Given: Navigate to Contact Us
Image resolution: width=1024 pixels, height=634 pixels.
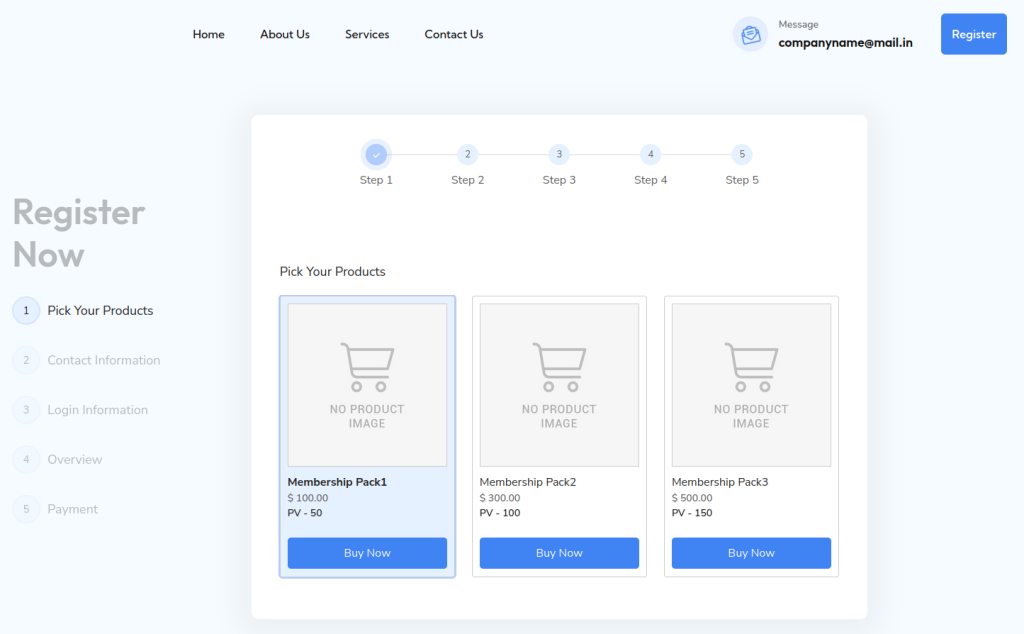Looking at the screenshot, I should (x=454, y=34).
